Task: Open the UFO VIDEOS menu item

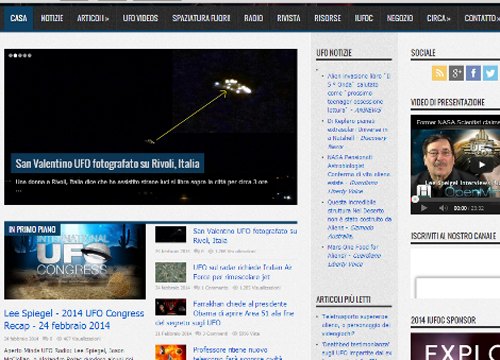Action: 140,18
